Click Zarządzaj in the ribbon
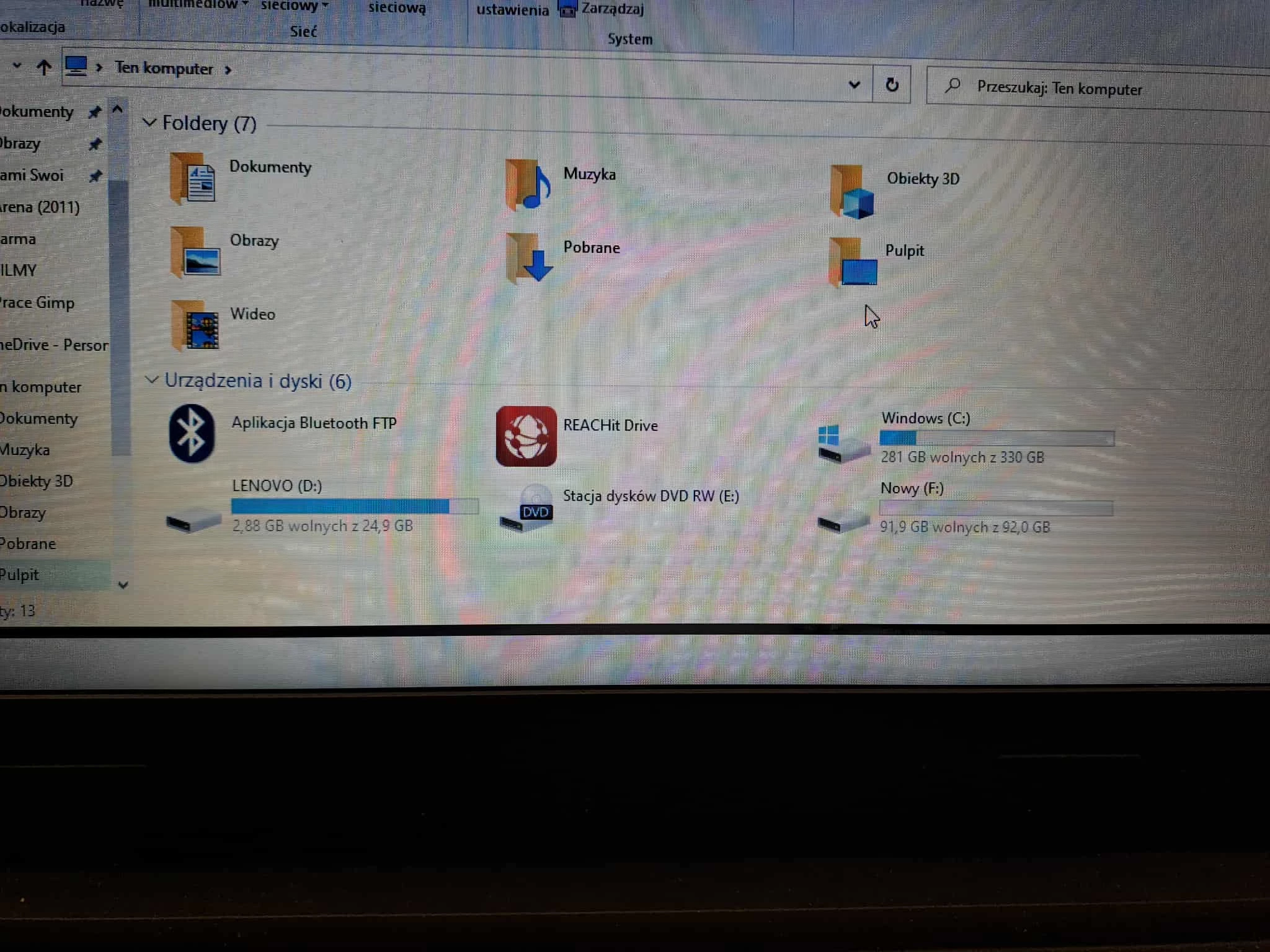 pyautogui.click(x=612, y=9)
